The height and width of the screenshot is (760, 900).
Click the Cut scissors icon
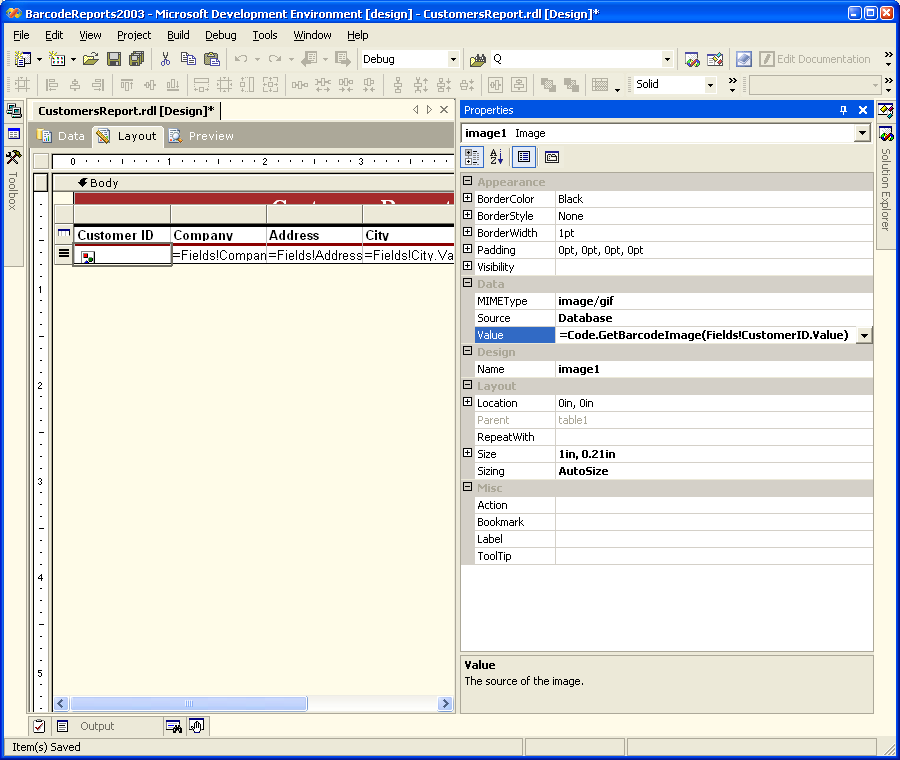[166, 59]
